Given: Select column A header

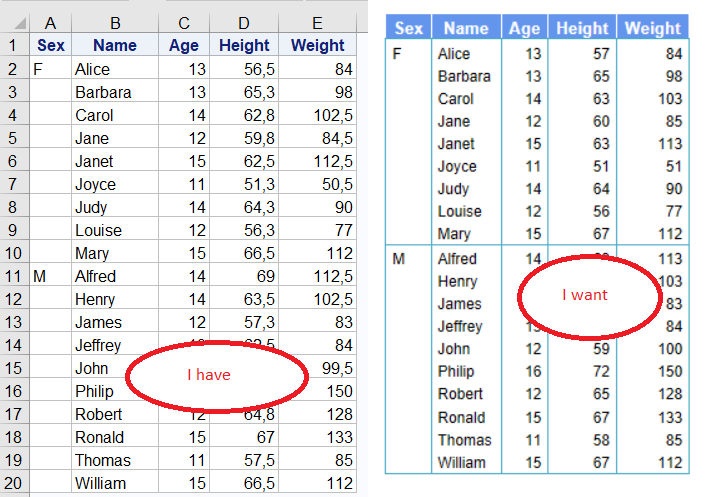Looking at the screenshot, I should point(50,23).
